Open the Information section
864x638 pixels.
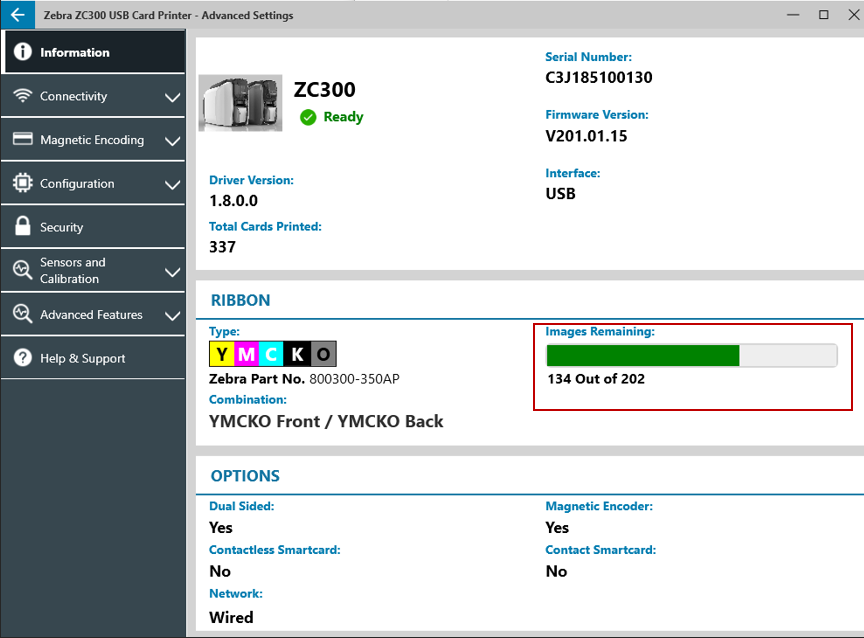click(x=93, y=52)
